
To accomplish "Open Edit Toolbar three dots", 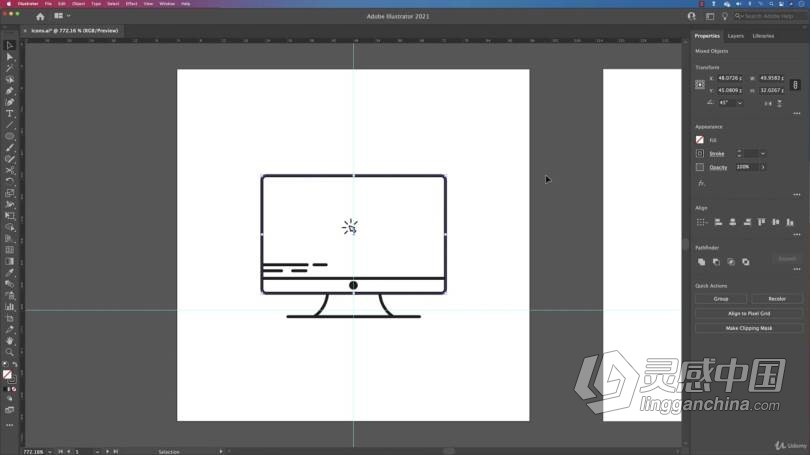I will click(x=10, y=425).
